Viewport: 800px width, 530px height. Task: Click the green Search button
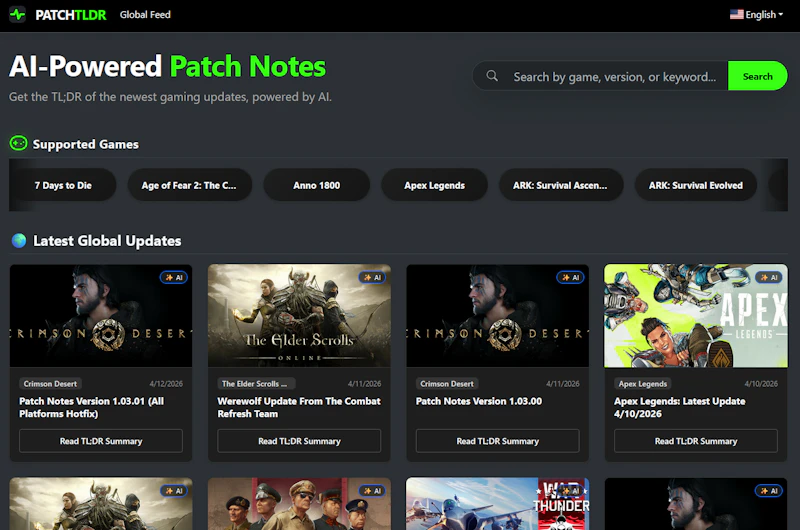tap(757, 76)
